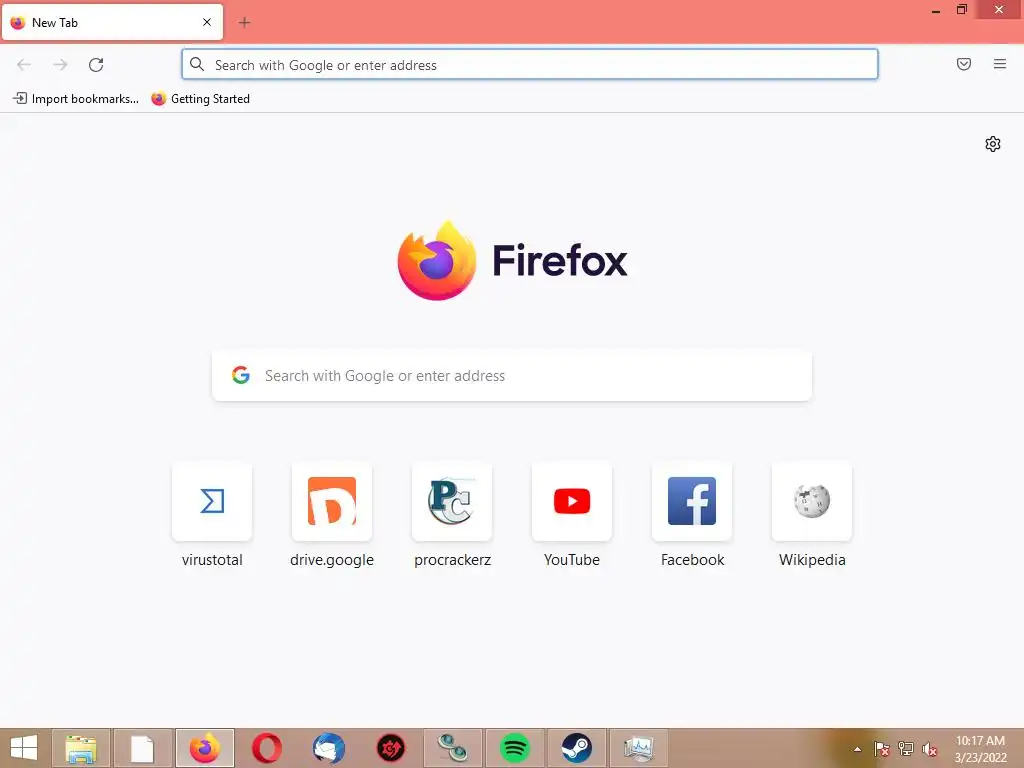Open new tab personalize gear
This screenshot has width=1024, height=768.
(993, 144)
